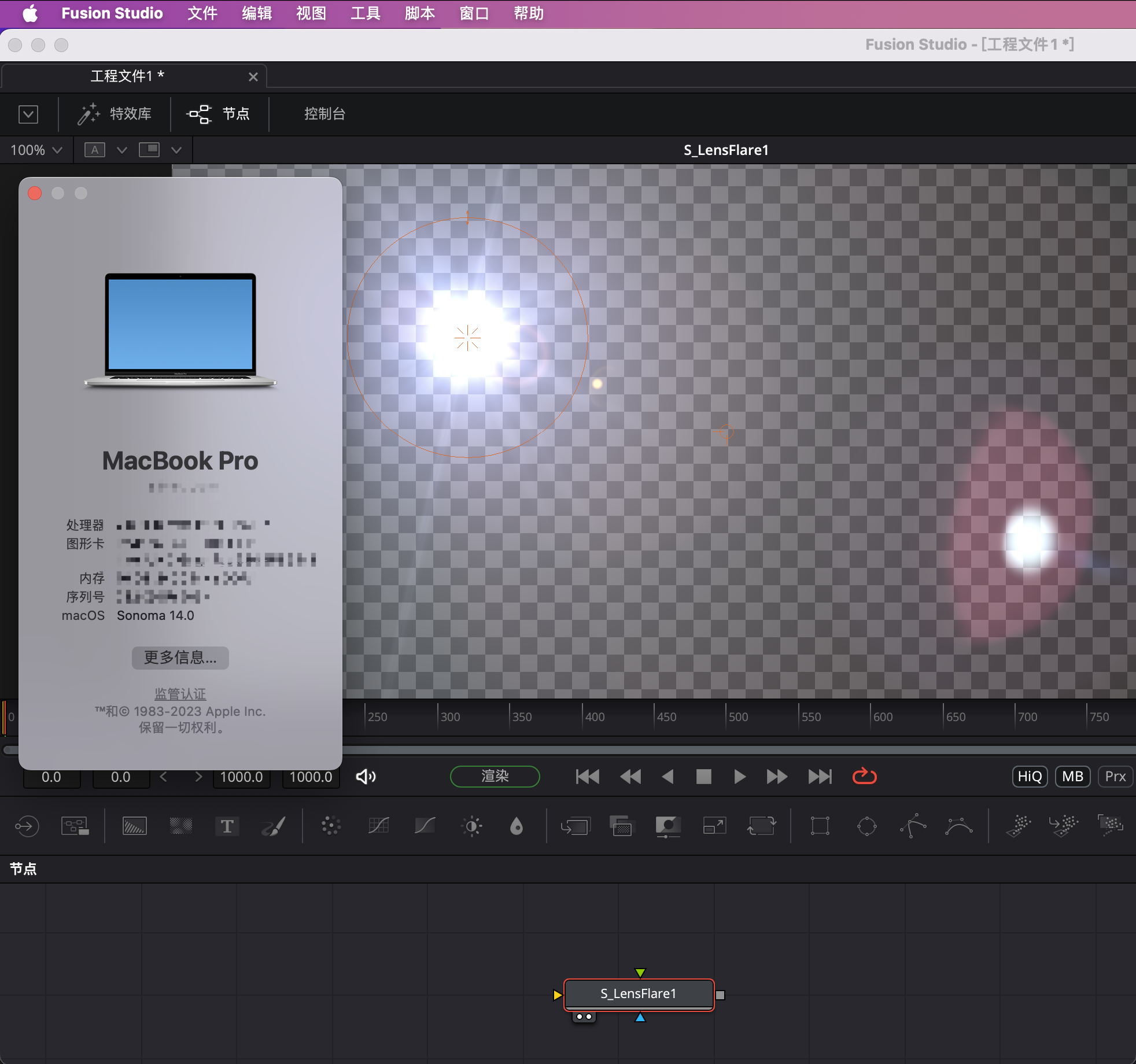Switch to the 工程文件1 tab
The width and height of the screenshot is (1136, 1064).
click(x=127, y=76)
